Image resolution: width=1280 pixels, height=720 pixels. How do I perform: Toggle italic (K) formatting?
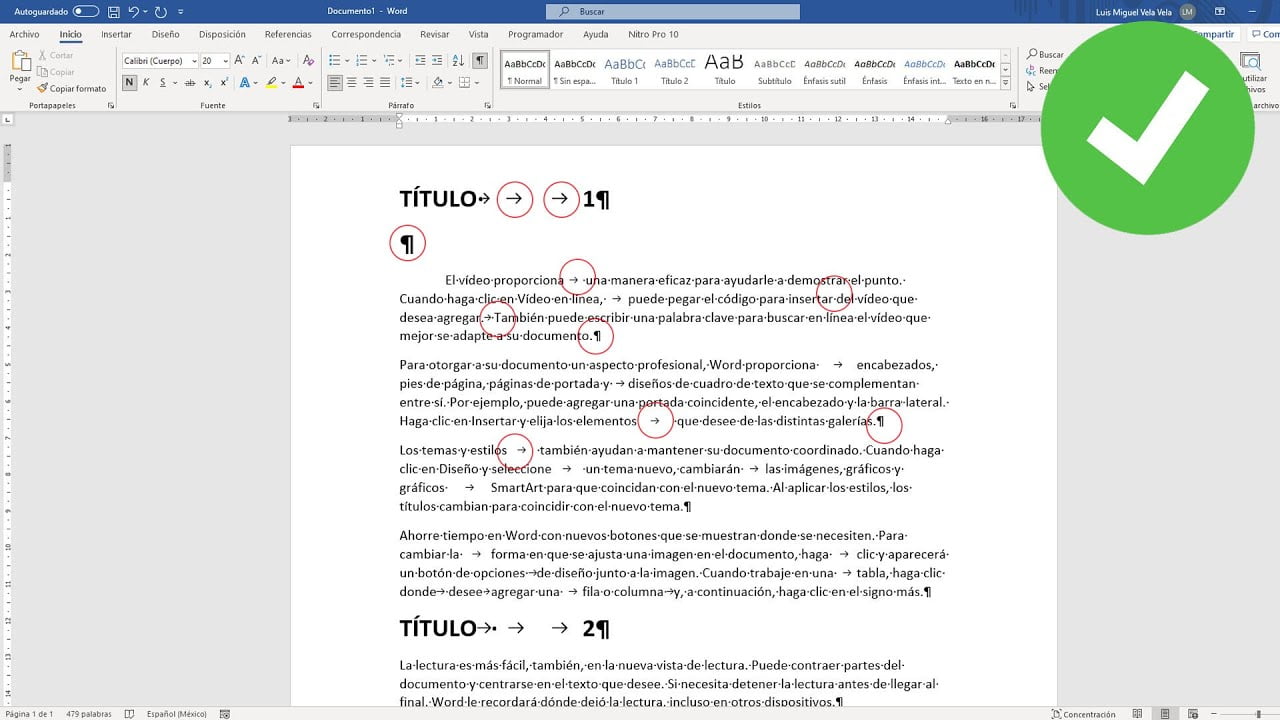[146, 82]
